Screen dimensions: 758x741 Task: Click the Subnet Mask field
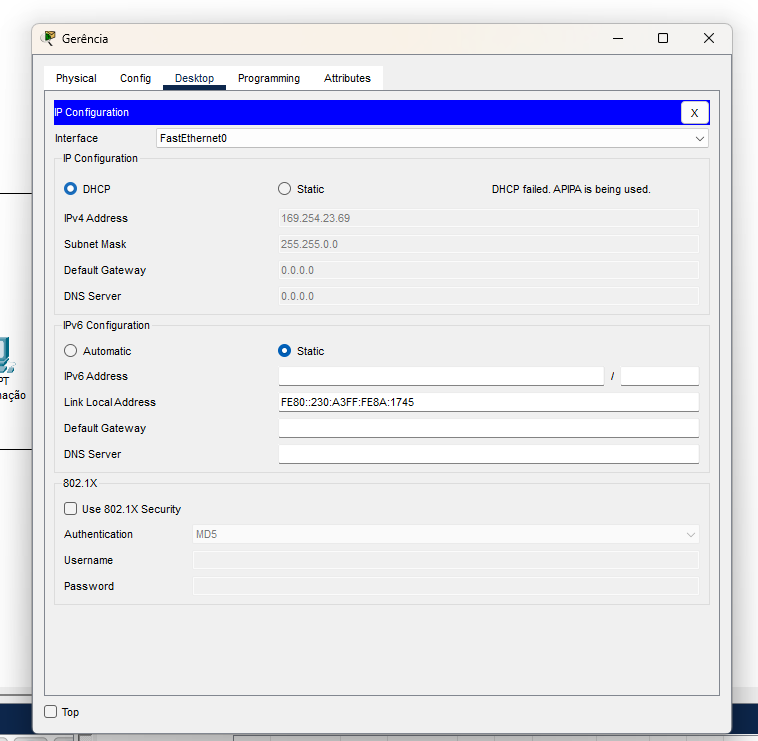489,244
